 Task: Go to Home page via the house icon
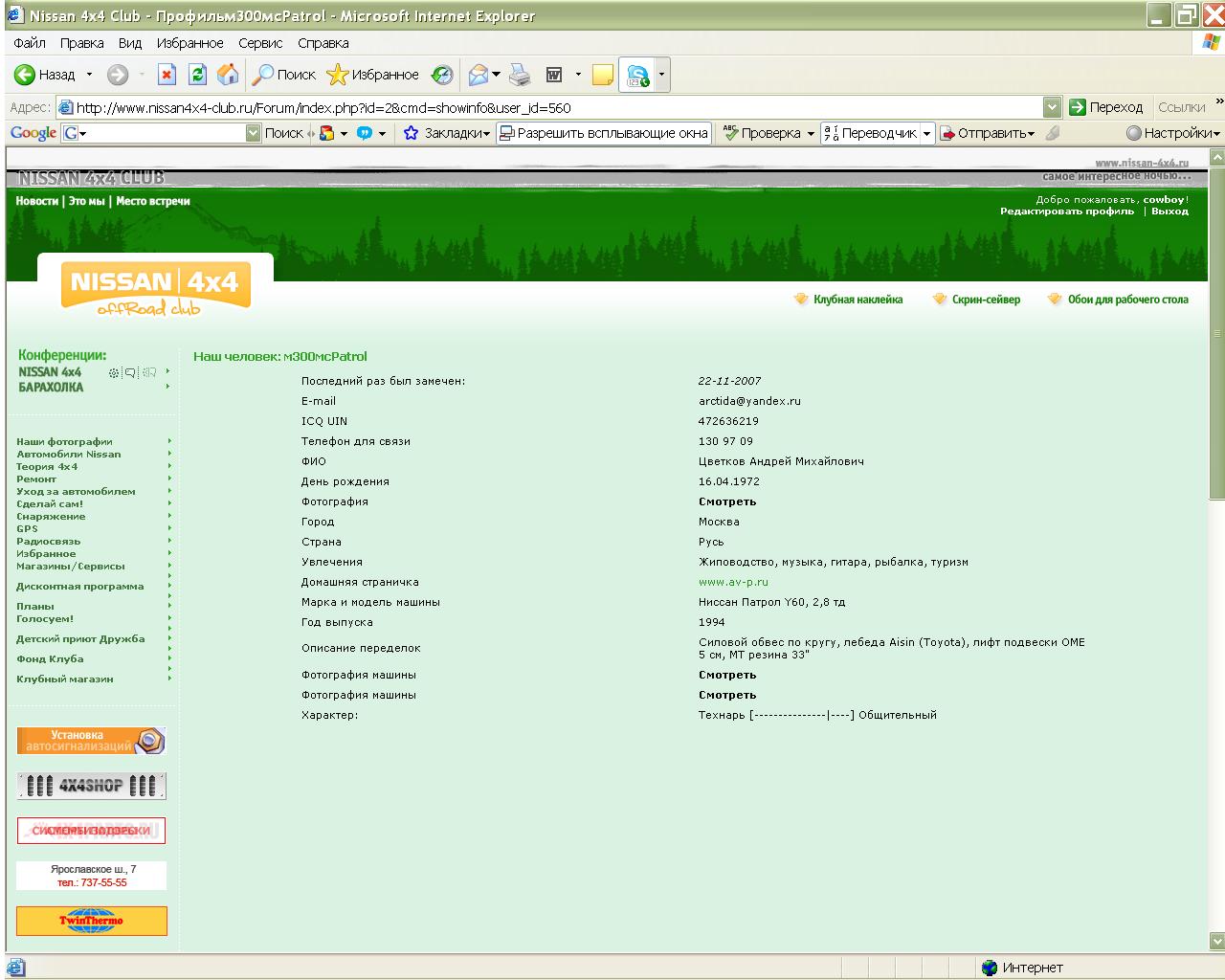pyautogui.click(x=228, y=75)
